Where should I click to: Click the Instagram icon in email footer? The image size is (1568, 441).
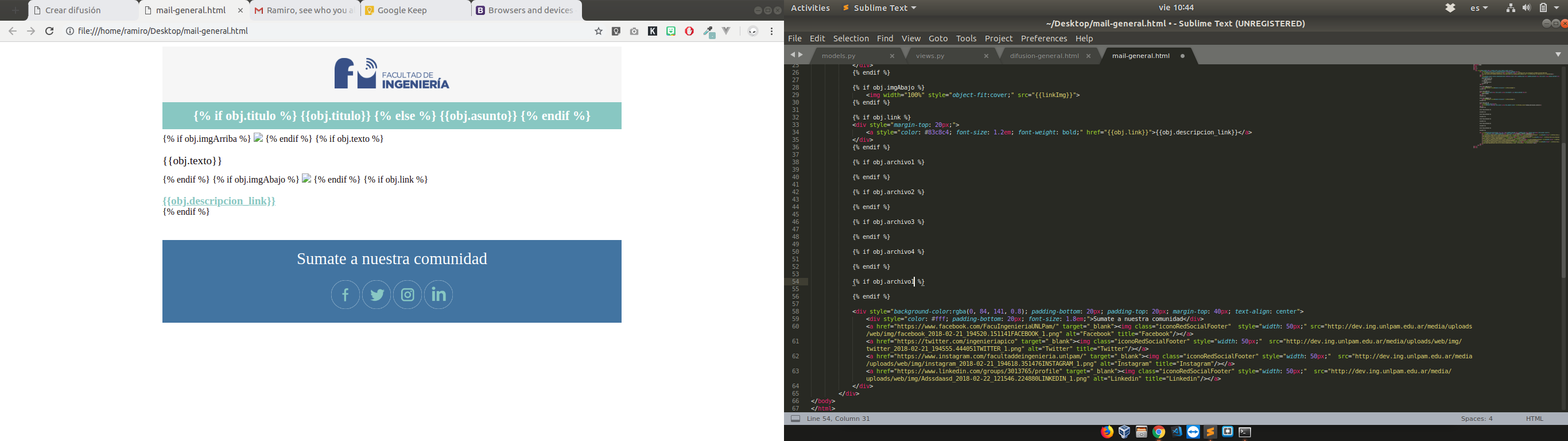tap(408, 295)
